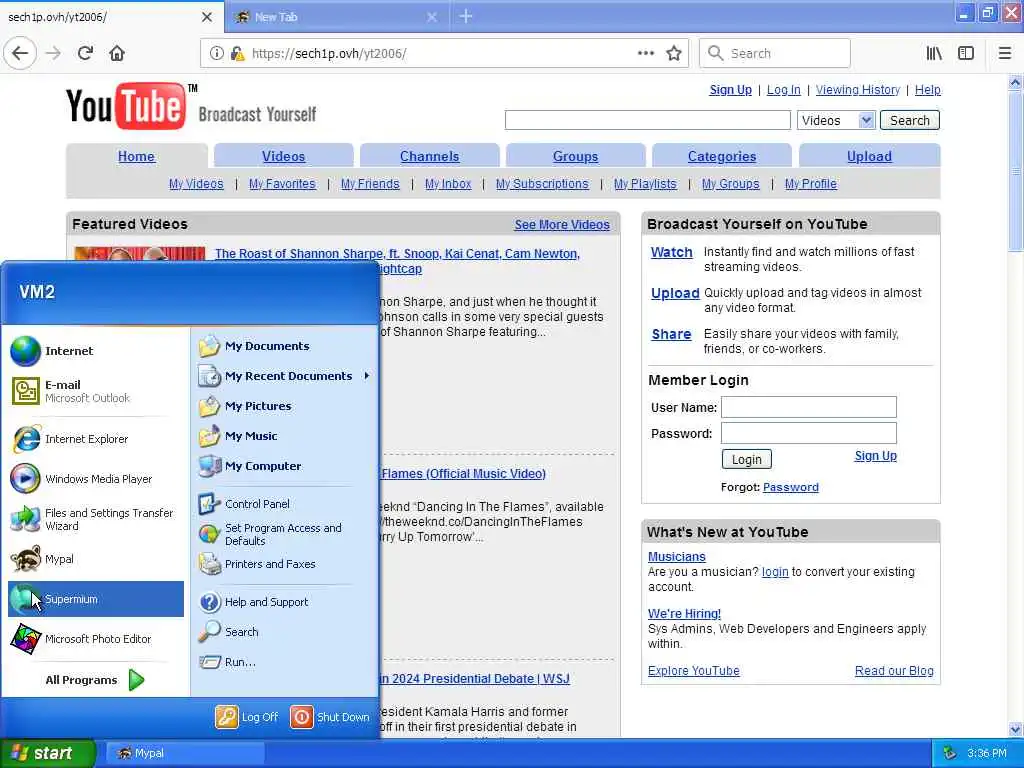The image size is (1024, 768).
Task: Open E-mail Microsoft Outlook
Action: tap(95, 391)
